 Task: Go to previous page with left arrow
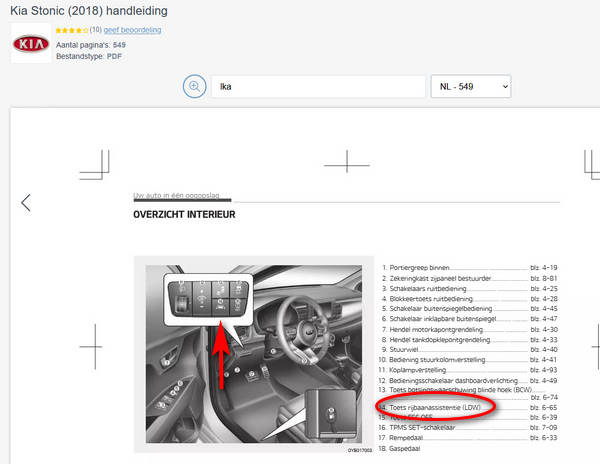26,203
